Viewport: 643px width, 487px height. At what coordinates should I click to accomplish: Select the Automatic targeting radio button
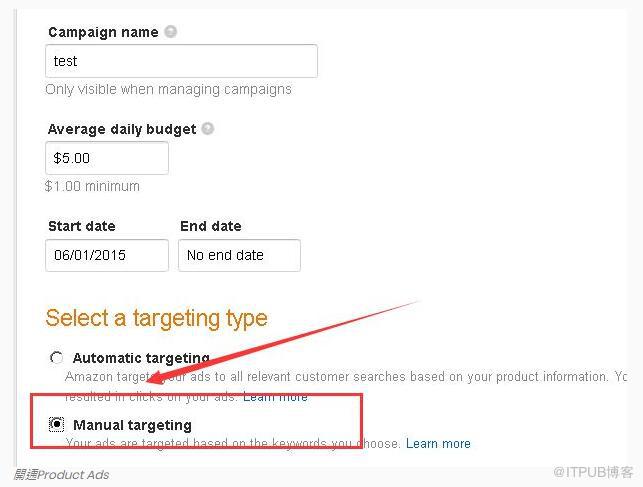coord(57,358)
